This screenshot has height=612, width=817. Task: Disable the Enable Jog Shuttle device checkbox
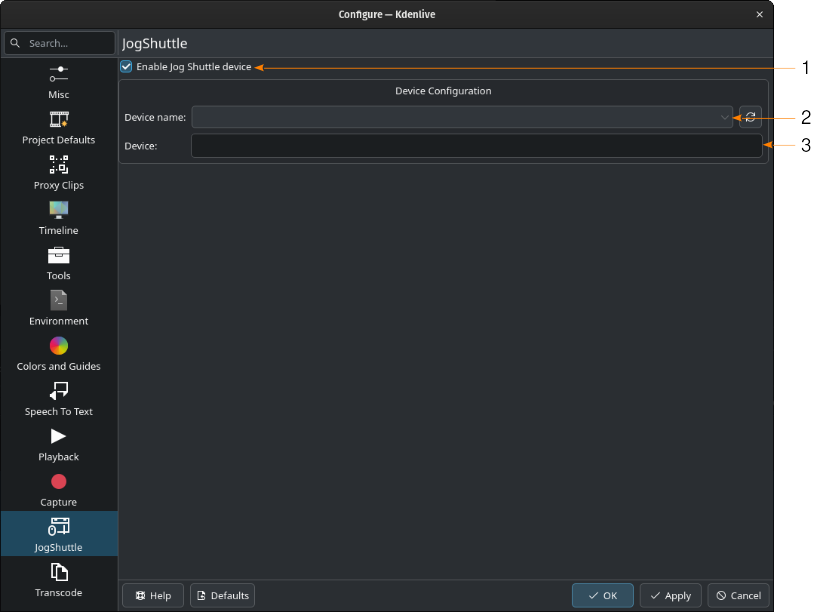click(126, 67)
